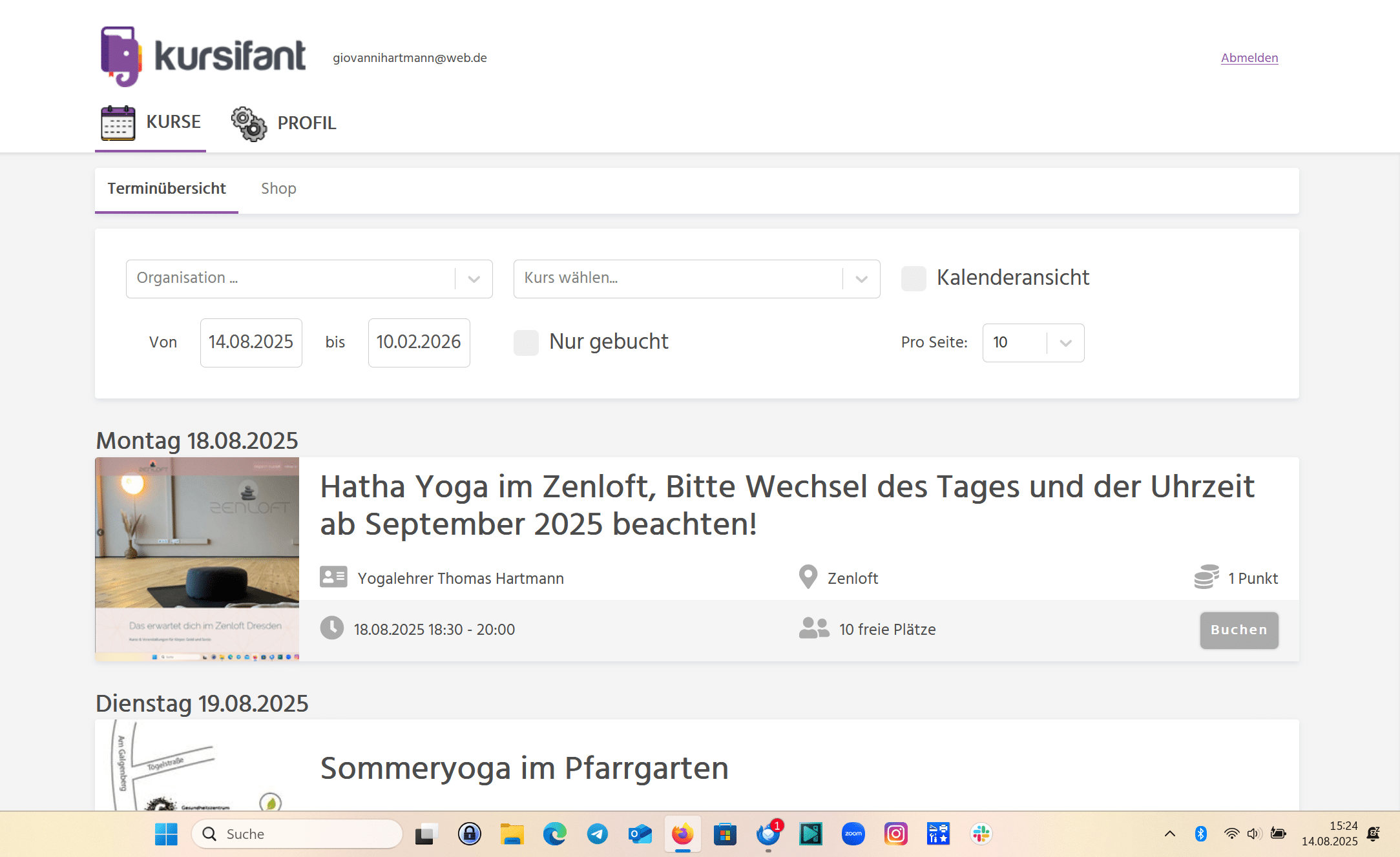This screenshot has height=857, width=1400.
Task: Toggle the Nur gebucht checkbox
Action: coord(526,342)
